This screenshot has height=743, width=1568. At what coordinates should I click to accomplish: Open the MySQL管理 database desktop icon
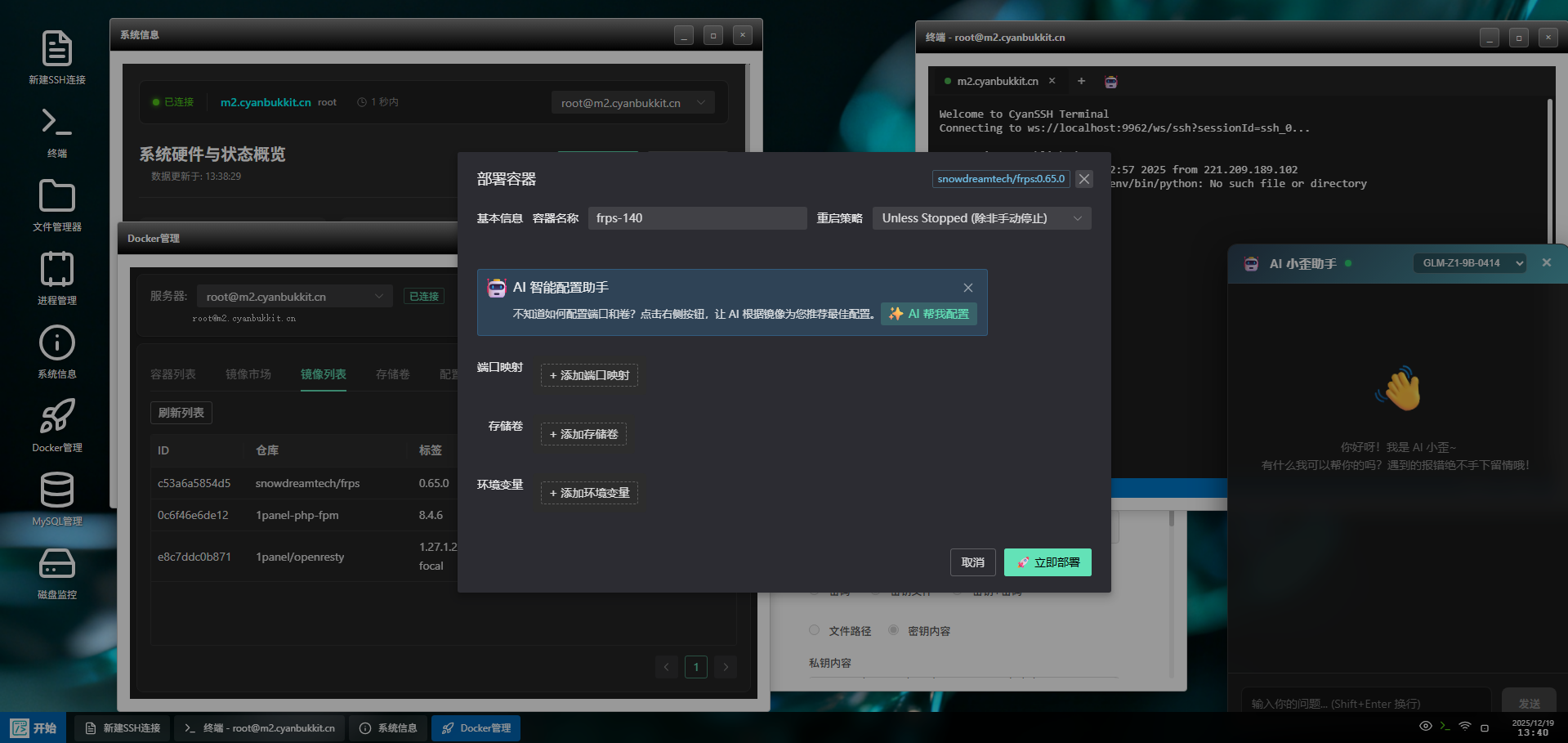coord(56,499)
